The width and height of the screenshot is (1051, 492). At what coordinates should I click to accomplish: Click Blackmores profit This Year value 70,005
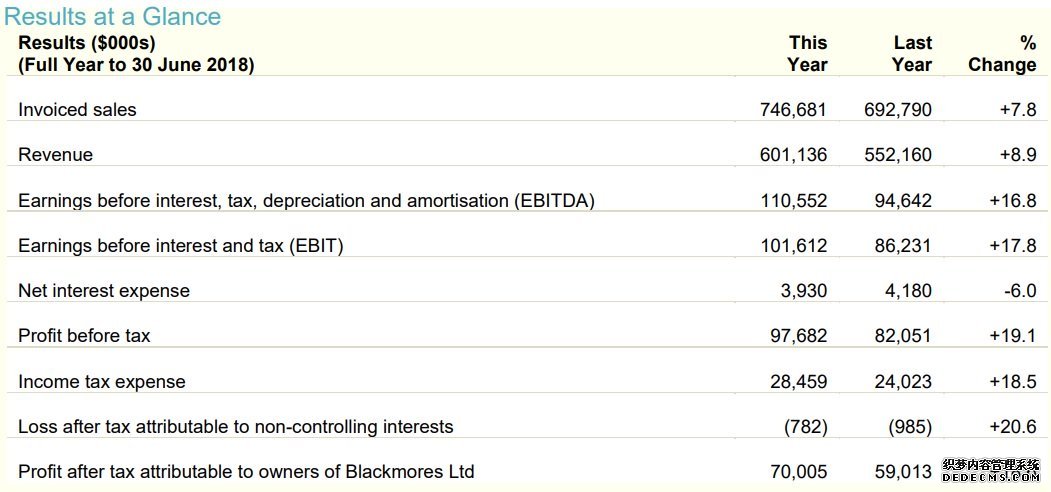pyautogui.click(x=799, y=472)
